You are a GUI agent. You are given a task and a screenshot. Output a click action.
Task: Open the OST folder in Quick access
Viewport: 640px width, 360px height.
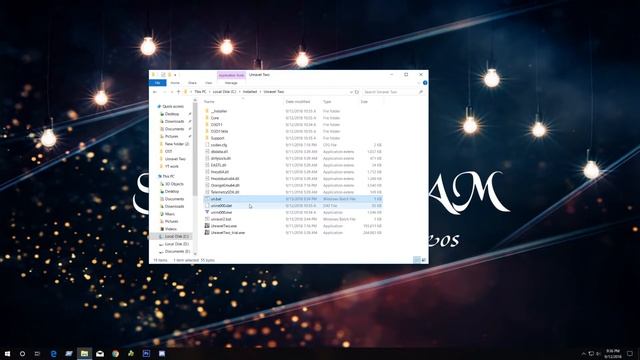pos(168,151)
